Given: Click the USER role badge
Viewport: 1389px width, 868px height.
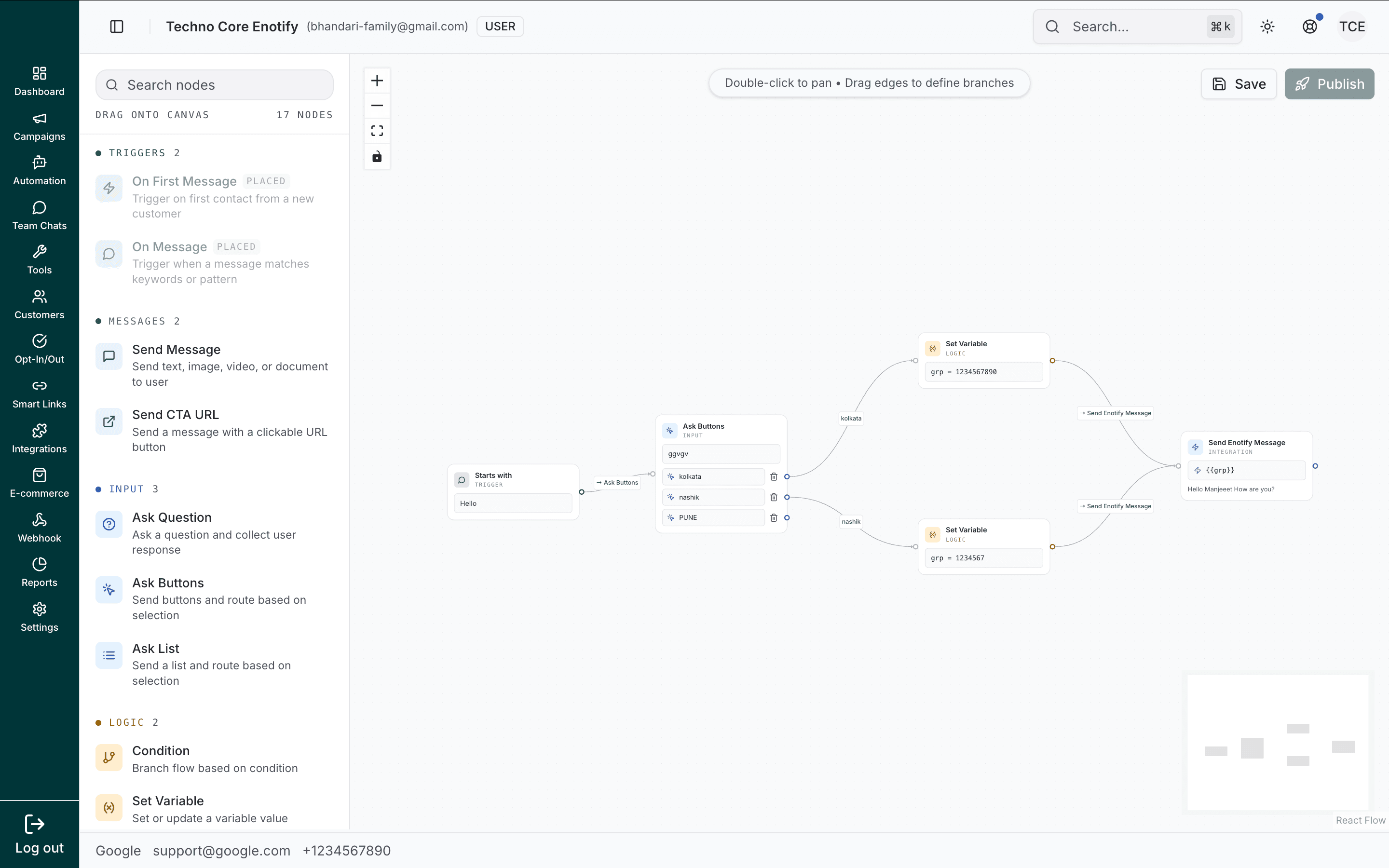Looking at the screenshot, I should tap(500, 27).
